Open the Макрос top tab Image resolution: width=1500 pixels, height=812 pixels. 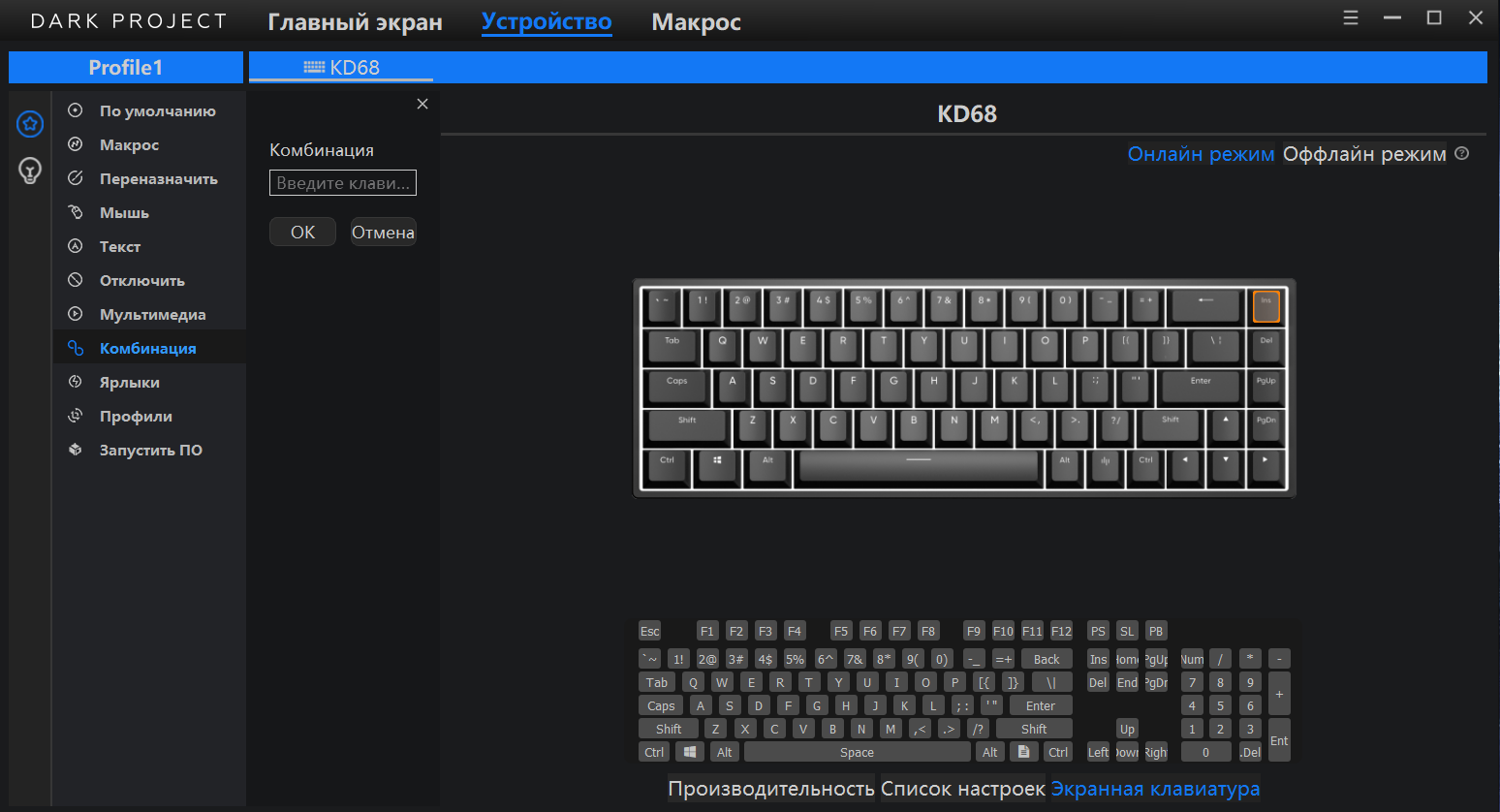click(x=696, y=22)
